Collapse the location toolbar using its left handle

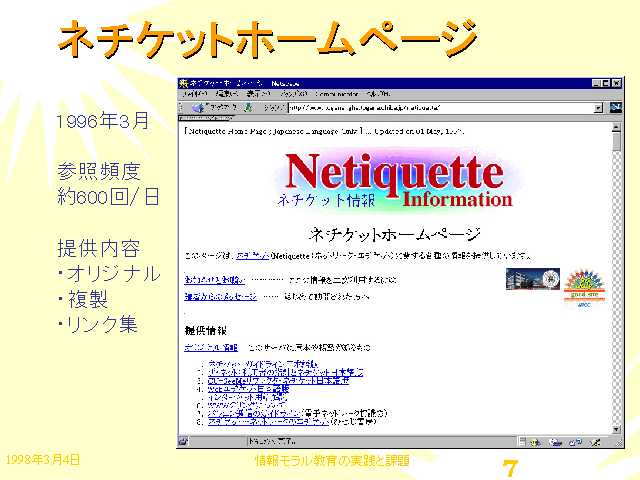point(182,107)
